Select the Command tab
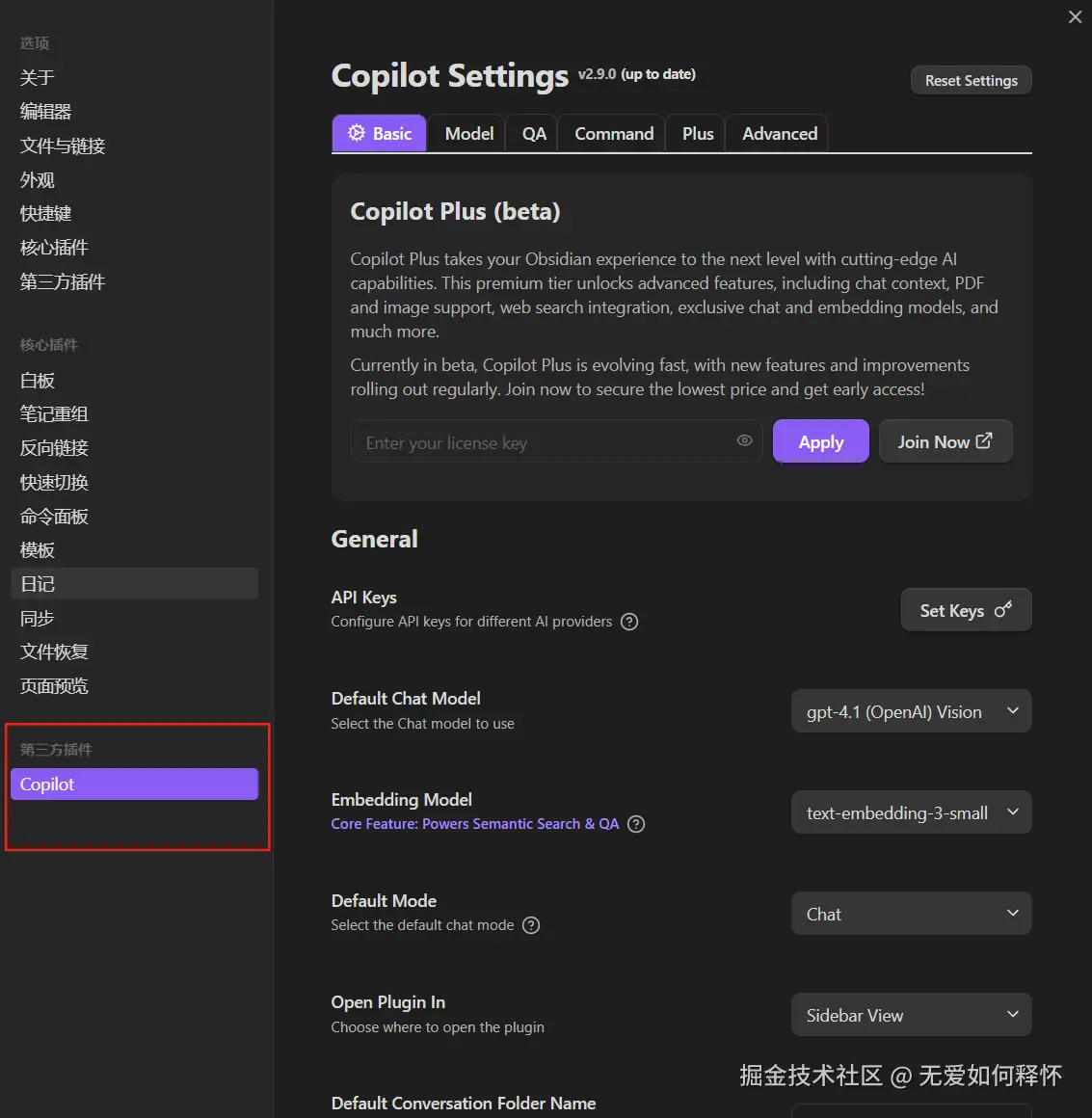This screenshot has width=1092, height=1118. (614, 134)
